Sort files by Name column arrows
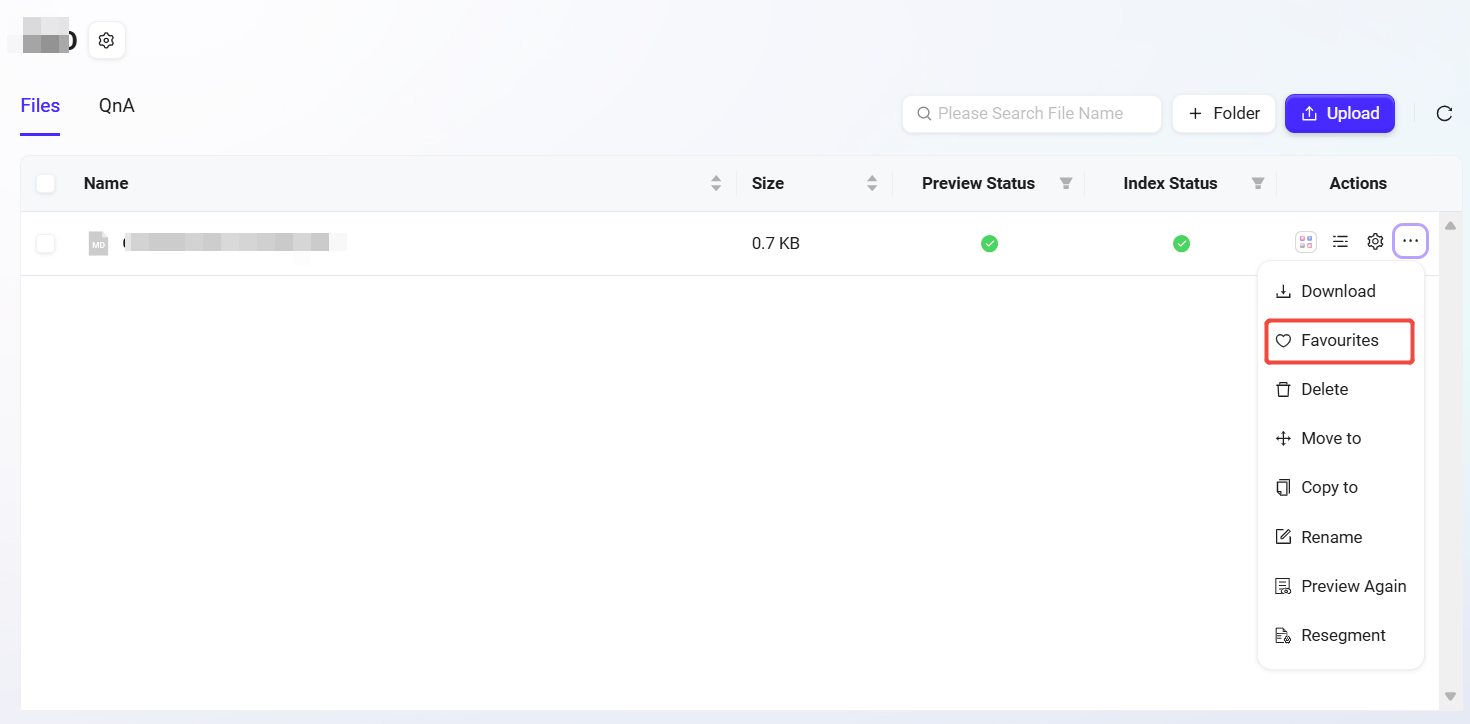The image size is (1470, 724). pos(716,184)
